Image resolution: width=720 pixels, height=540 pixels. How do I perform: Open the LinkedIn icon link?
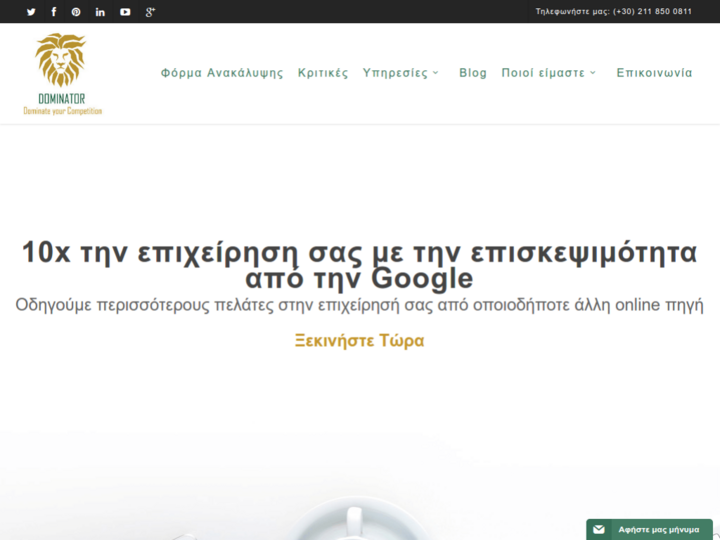(100, 12)
